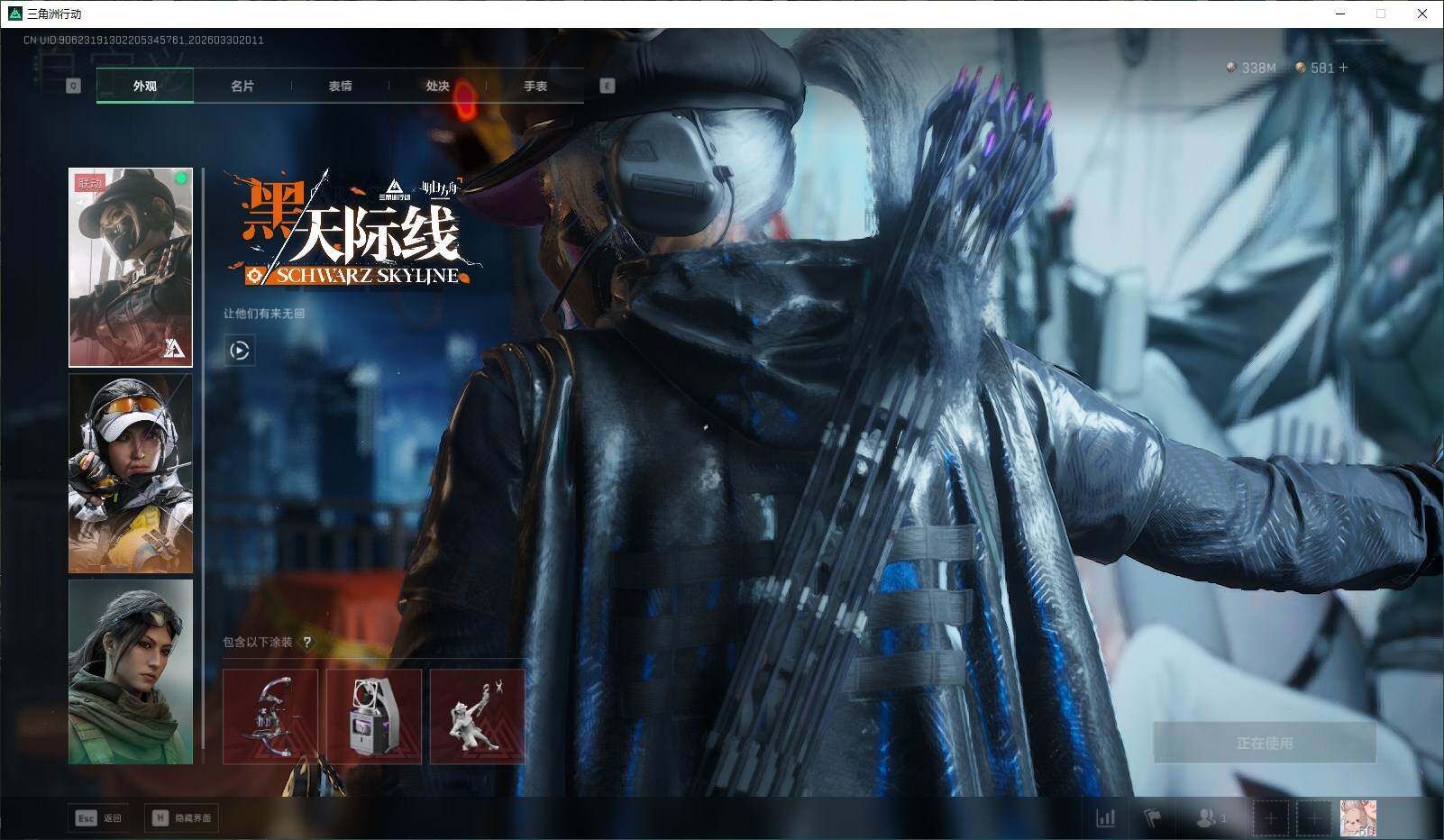
Task: Select the character figurine skin icon
Action: click(x=479, y=715)
